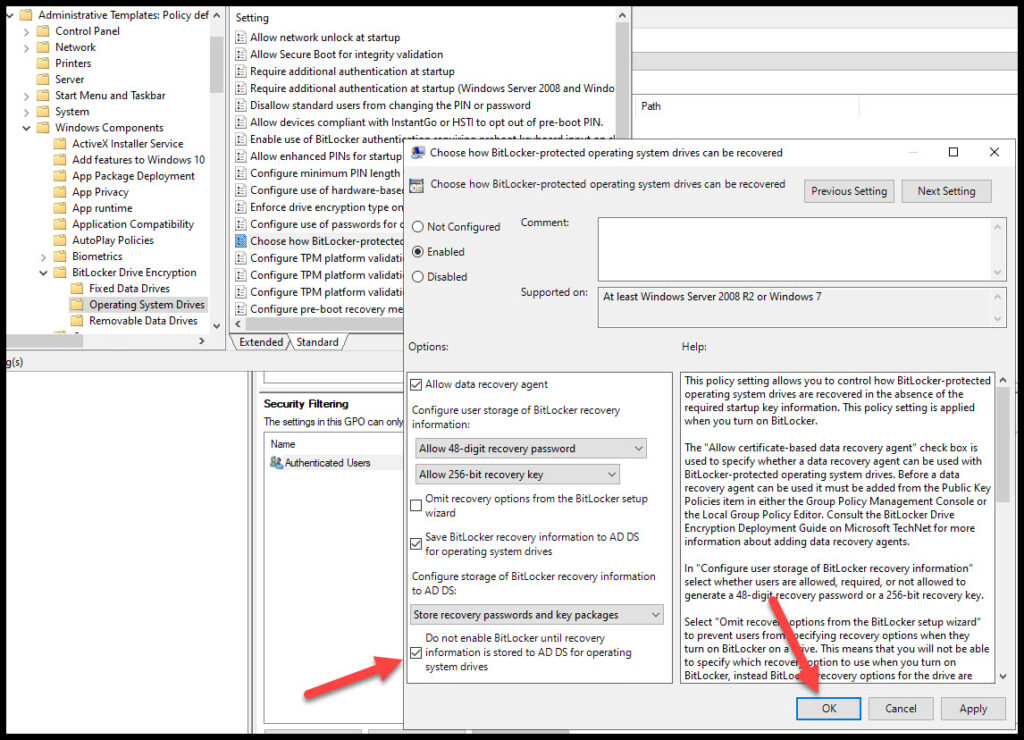Click the Help text scrollbar thumb

(x=1003, y=444)
